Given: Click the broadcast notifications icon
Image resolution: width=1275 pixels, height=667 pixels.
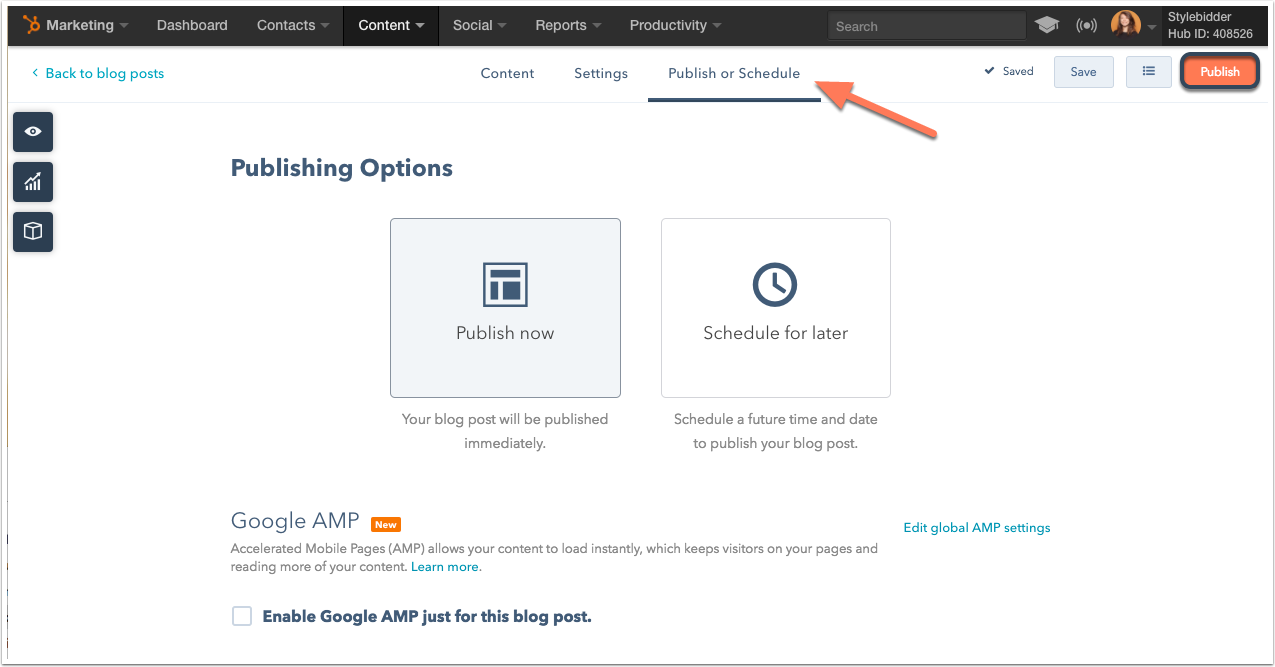Looking at the screenshot, I should (x=1086, y=25).
